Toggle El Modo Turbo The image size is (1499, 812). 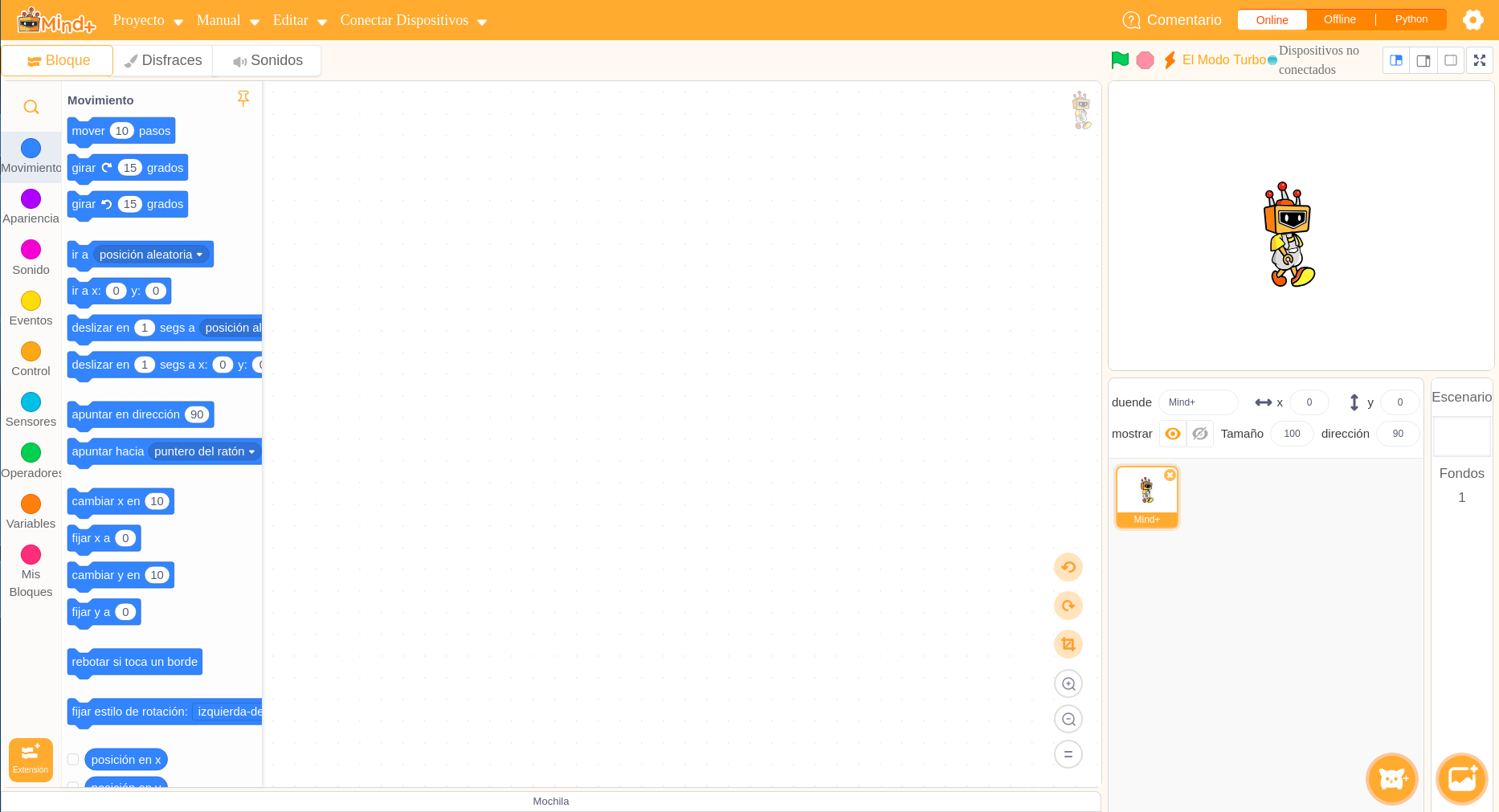(1215, 60)
